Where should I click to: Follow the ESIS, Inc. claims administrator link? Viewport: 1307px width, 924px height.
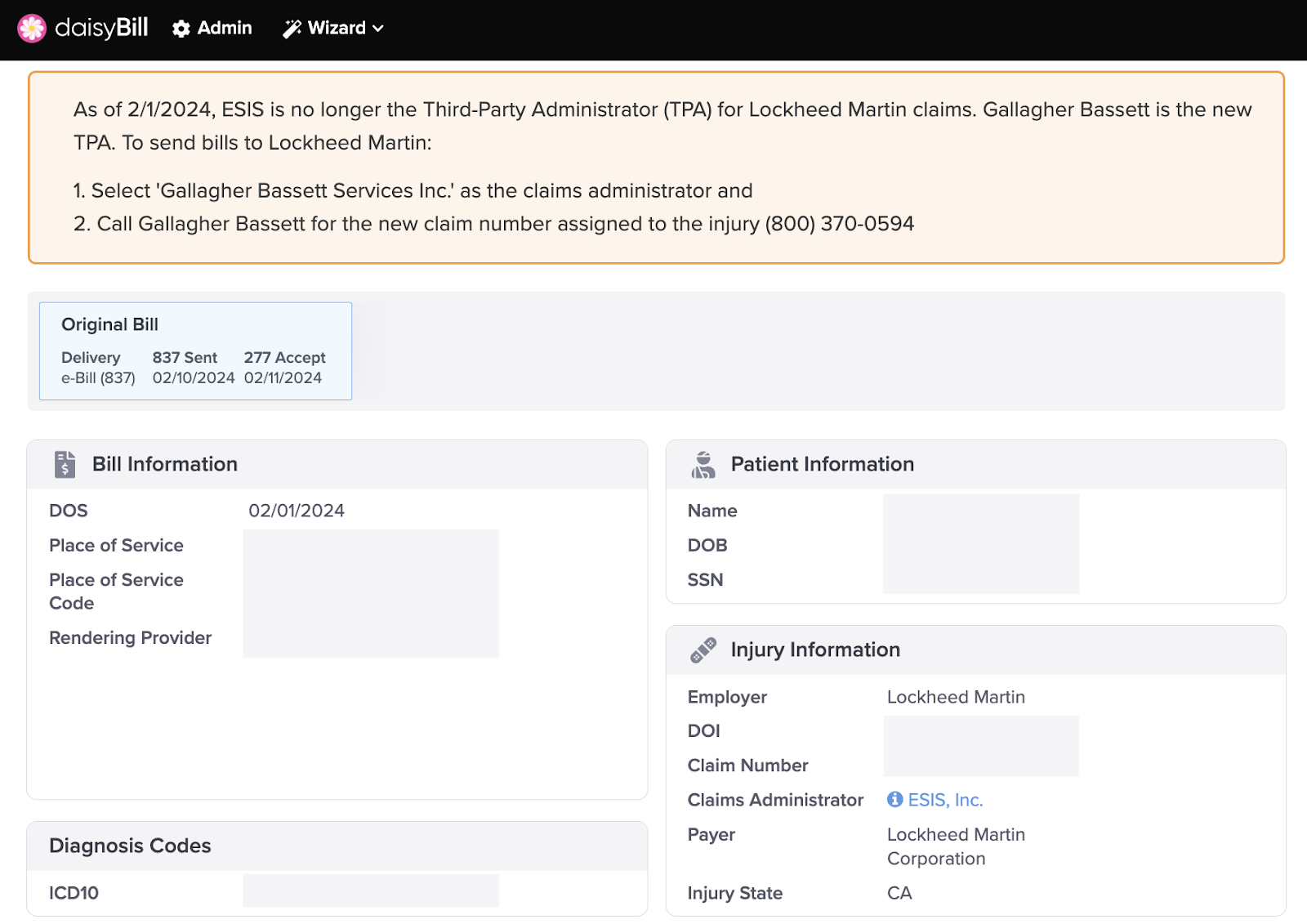[x=945, y=800]
